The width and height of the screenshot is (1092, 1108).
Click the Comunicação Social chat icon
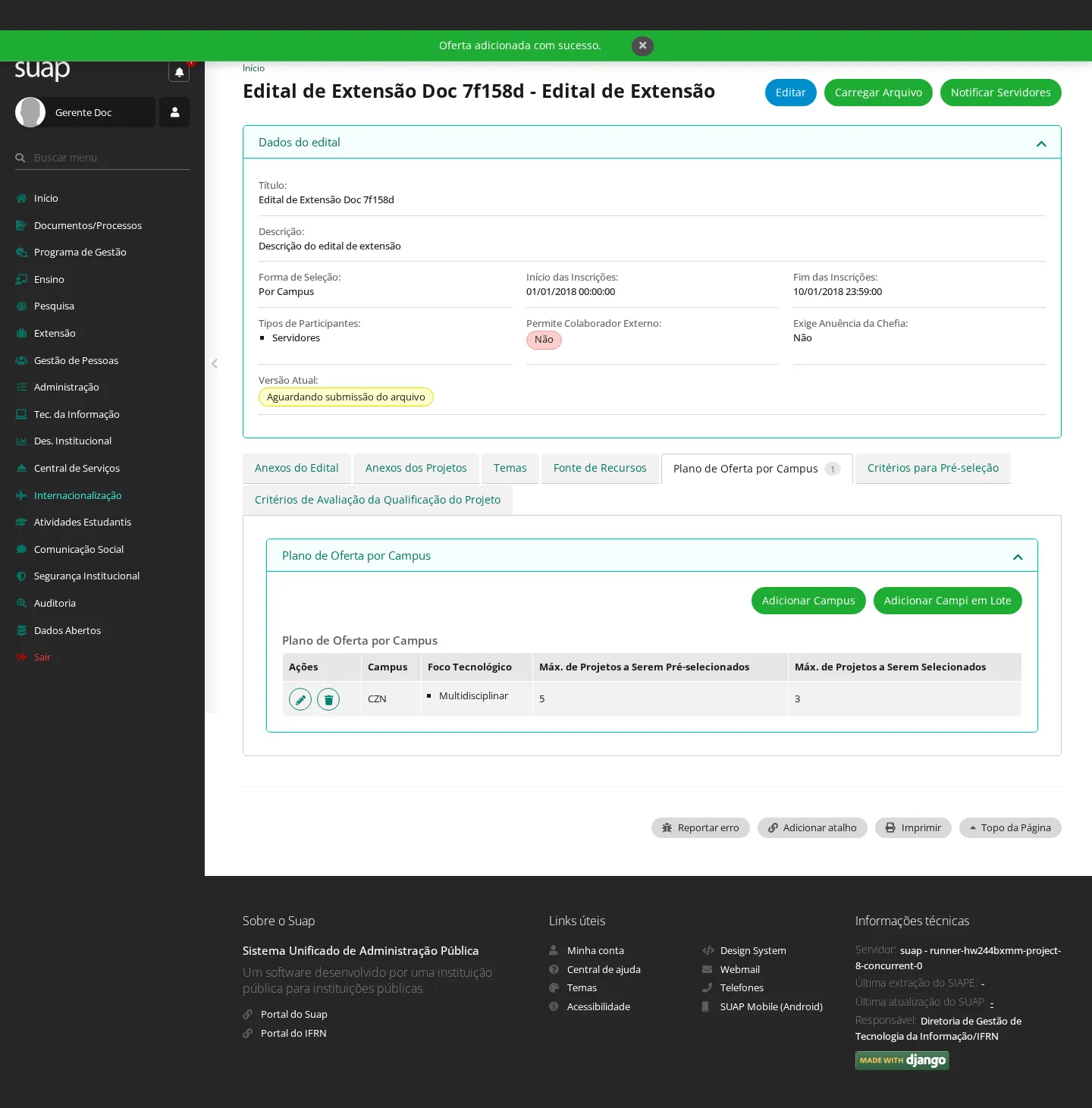(21, 549)
